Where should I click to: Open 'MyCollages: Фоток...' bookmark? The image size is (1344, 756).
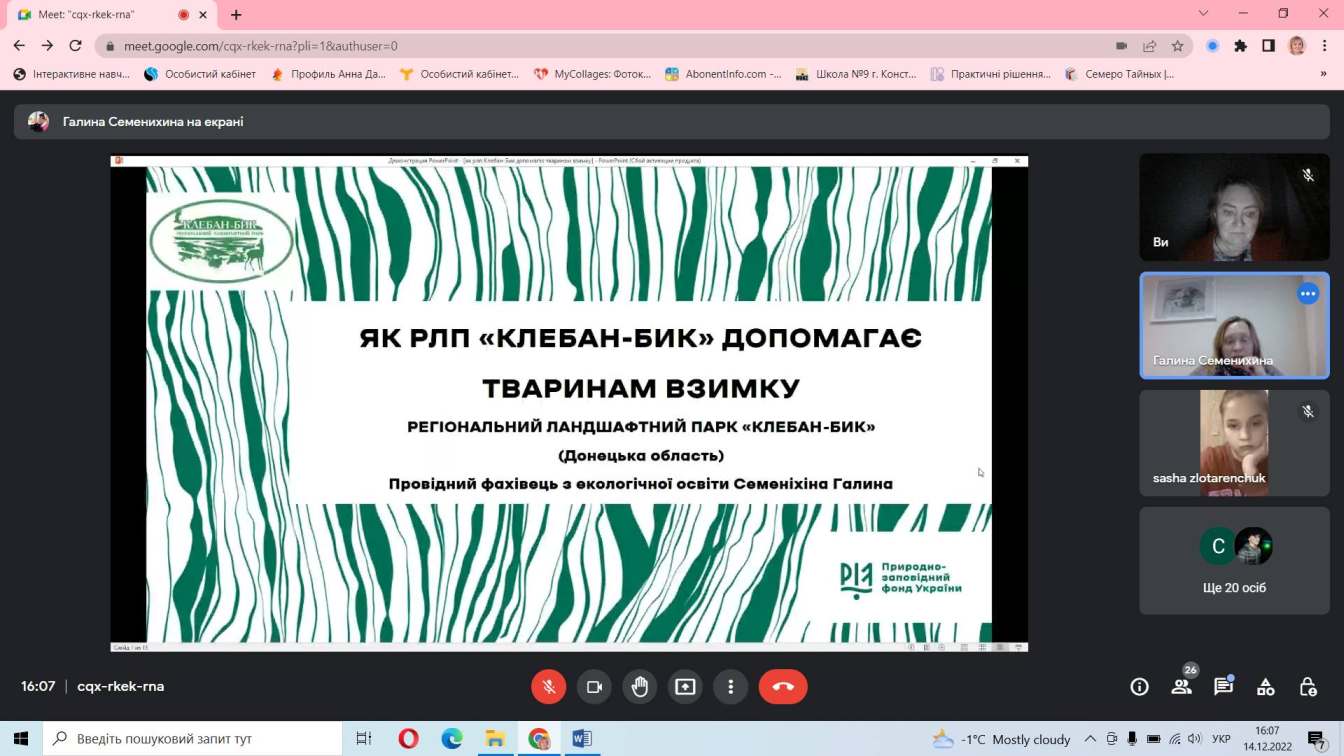coord(593,74)
